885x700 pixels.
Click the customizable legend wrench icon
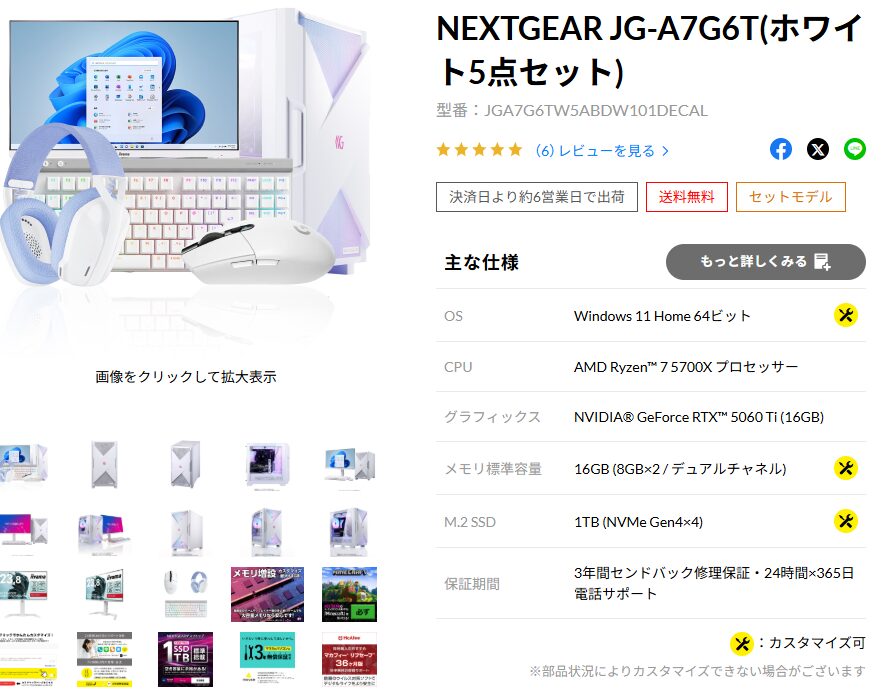click(742, 644)
